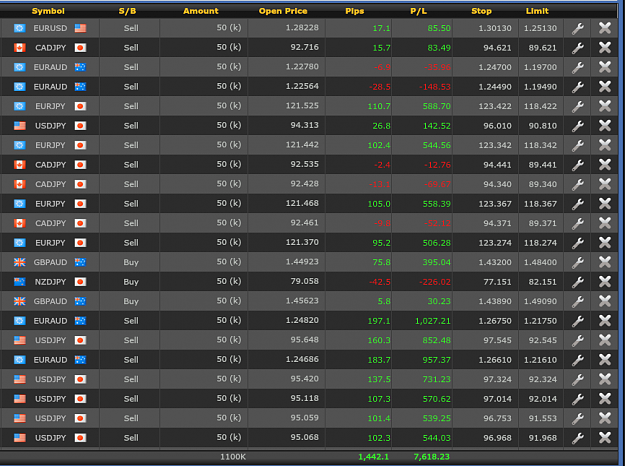
Task: Close CADJPY position opened at 92.716
Action: [x=605, y=47]
